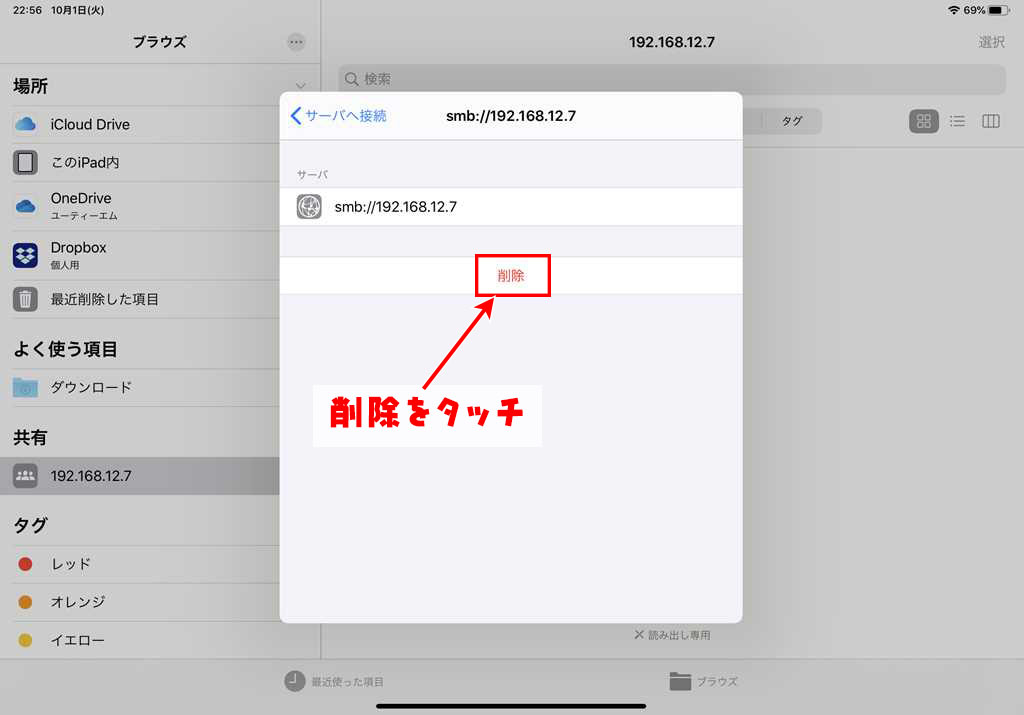Select the オレンジ tag

coord(145,602)
